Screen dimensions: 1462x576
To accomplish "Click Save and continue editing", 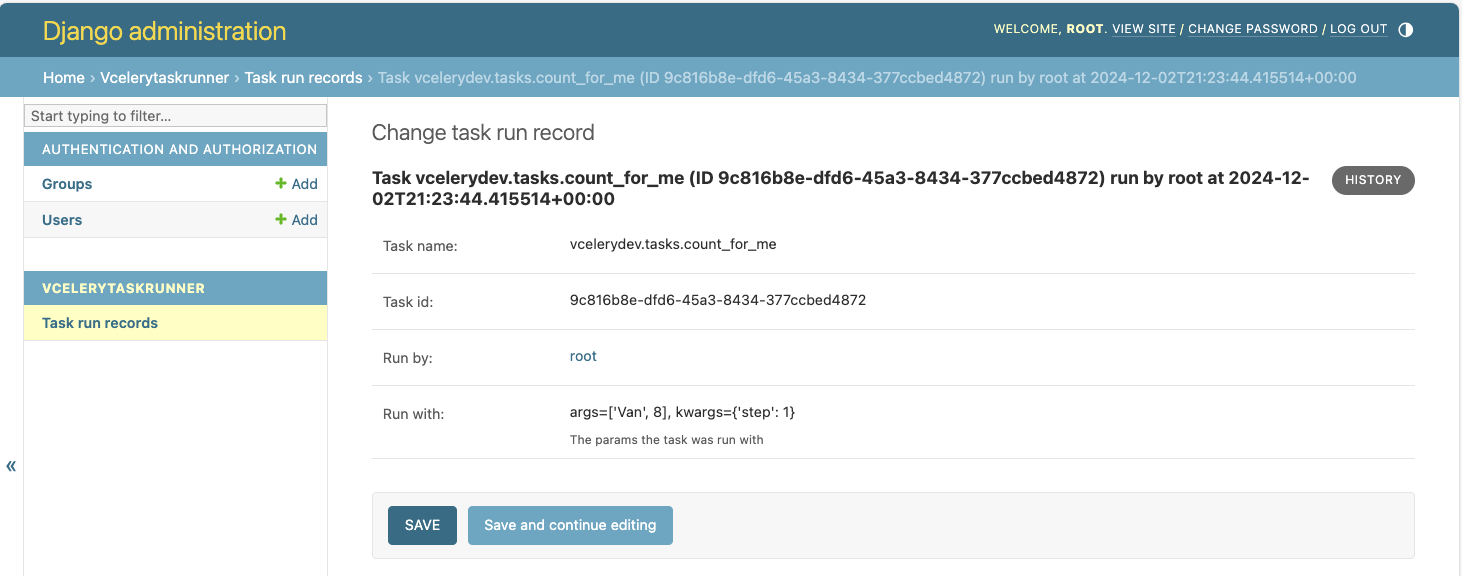I will [569, 524].
